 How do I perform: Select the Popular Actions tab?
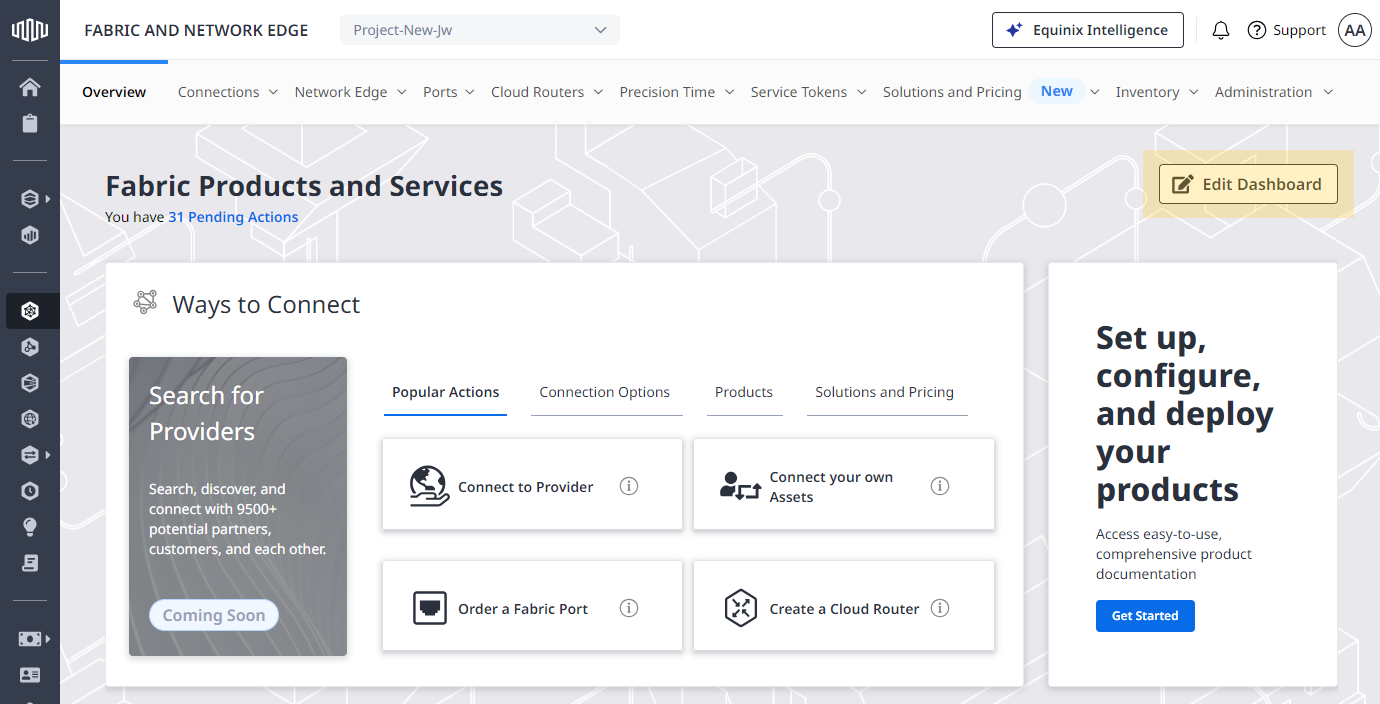[x=445, y=392]
